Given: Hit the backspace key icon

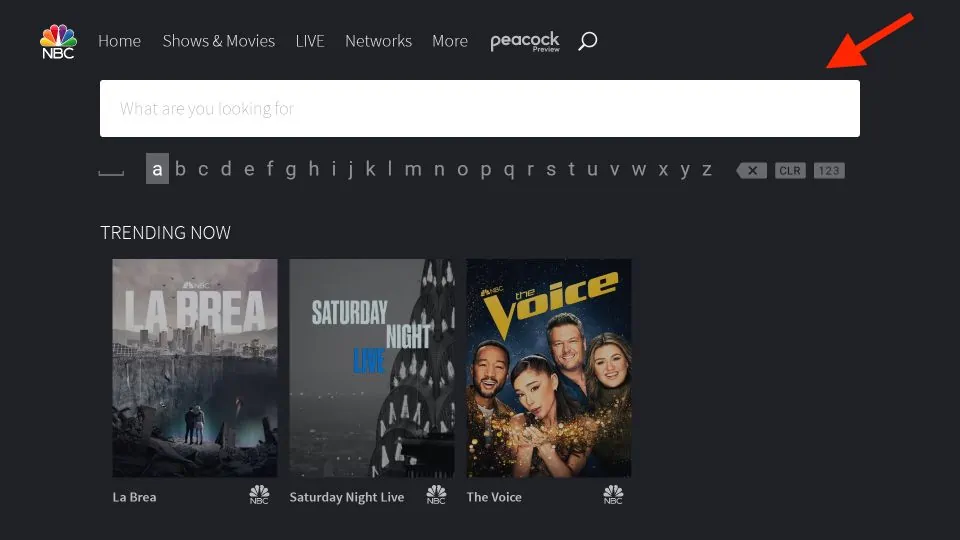Looking at the screenshot, I should click(751, 171).
